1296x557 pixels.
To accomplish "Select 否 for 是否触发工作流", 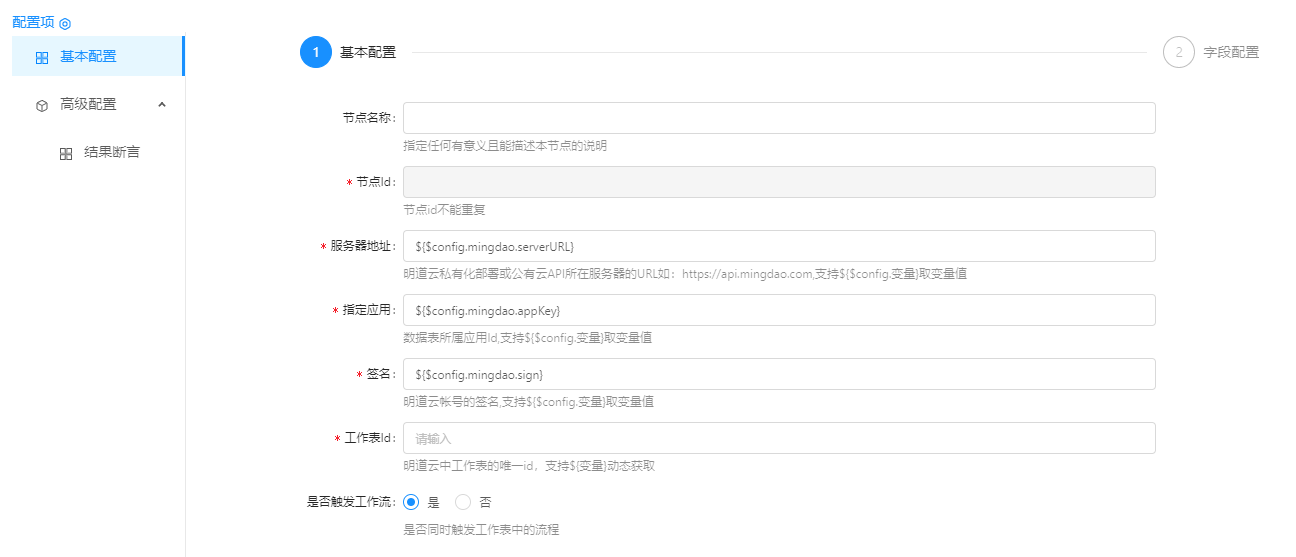I will click(463, 502).
